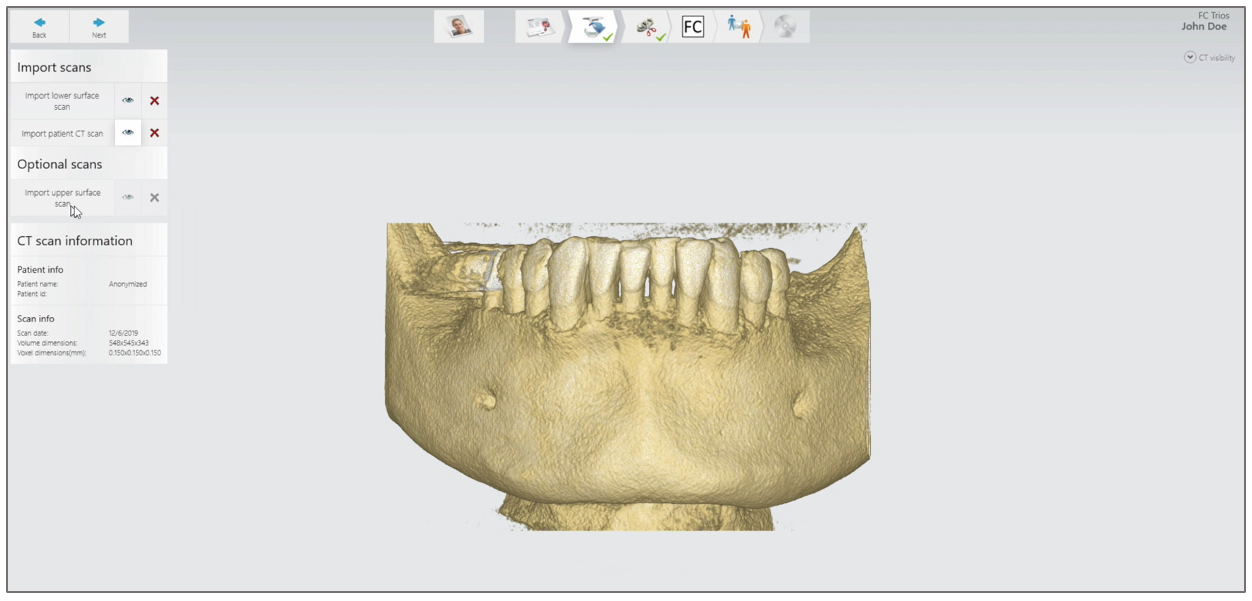This screenshot has width=1252, height=601.
Task: Toggle visibility of the patient CT scan
Action: pos(127,132)
